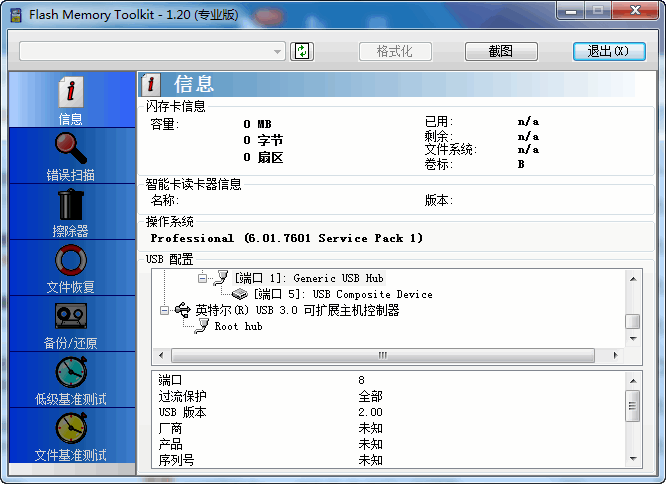Click the 过流保护 row in details list
Viewport: 666px width, 484px height.
point(388,396)
